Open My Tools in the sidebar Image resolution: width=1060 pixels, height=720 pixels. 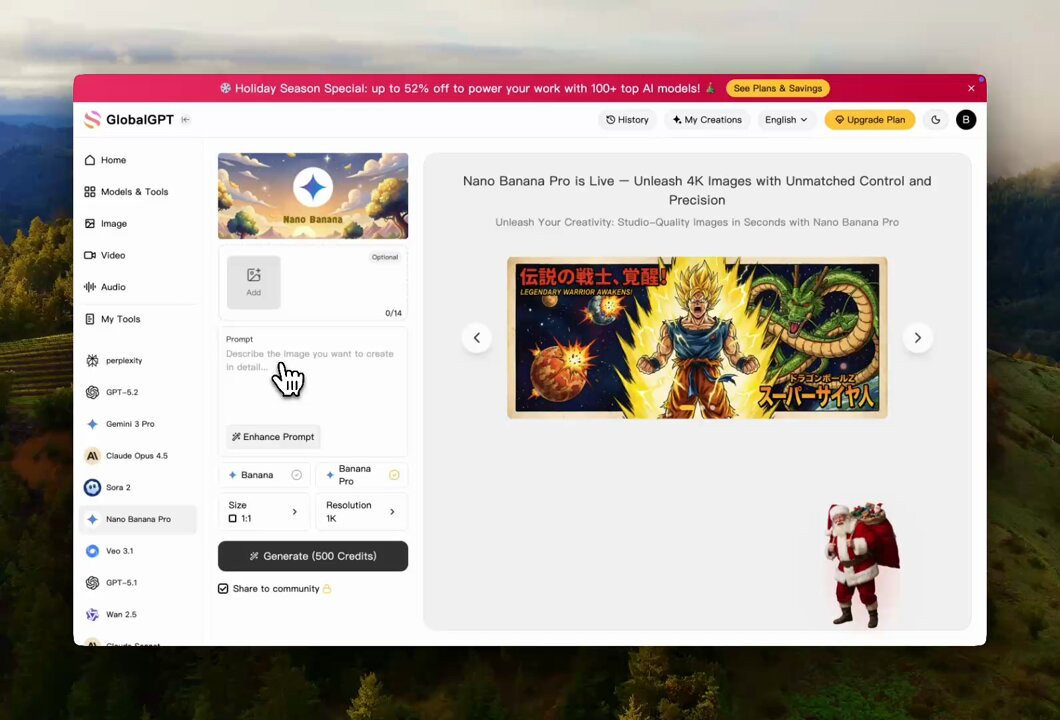pyautogui.click(x=138, y=319)
